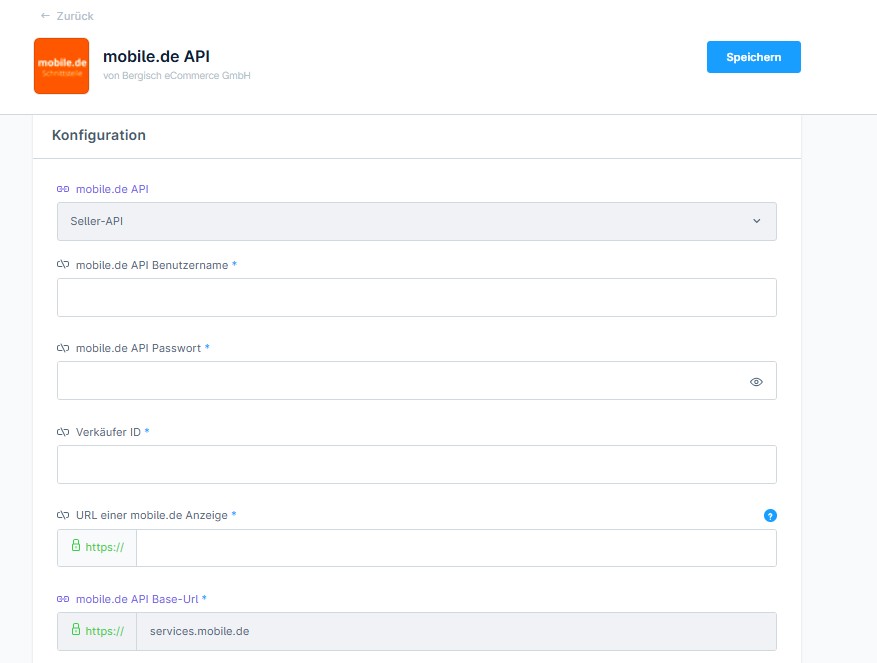Image resolution: width=877 pixels, height=663 pixels.
Task: Select the Verkäufer ID input field
Action: coord(416,465)
